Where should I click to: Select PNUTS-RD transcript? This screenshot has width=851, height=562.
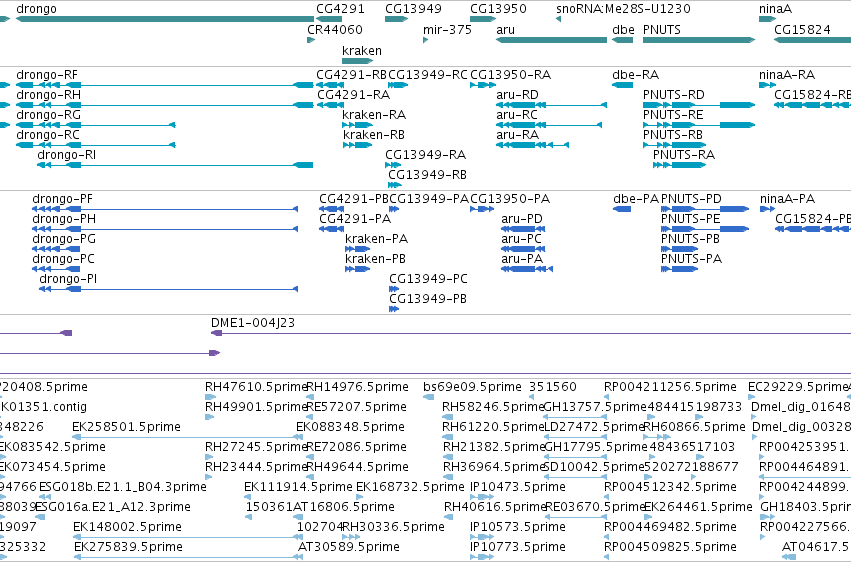(699, 105)
